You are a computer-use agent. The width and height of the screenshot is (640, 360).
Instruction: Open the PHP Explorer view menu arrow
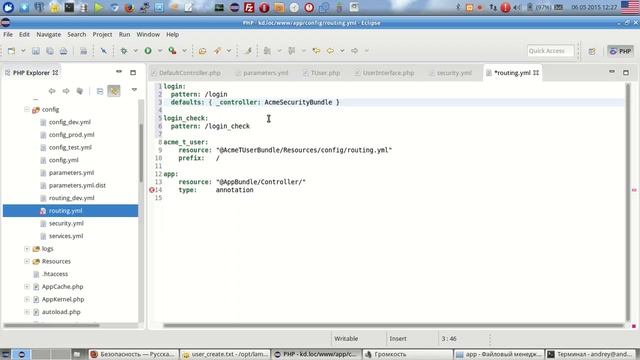pyautogui.click(x=134, y=90)
